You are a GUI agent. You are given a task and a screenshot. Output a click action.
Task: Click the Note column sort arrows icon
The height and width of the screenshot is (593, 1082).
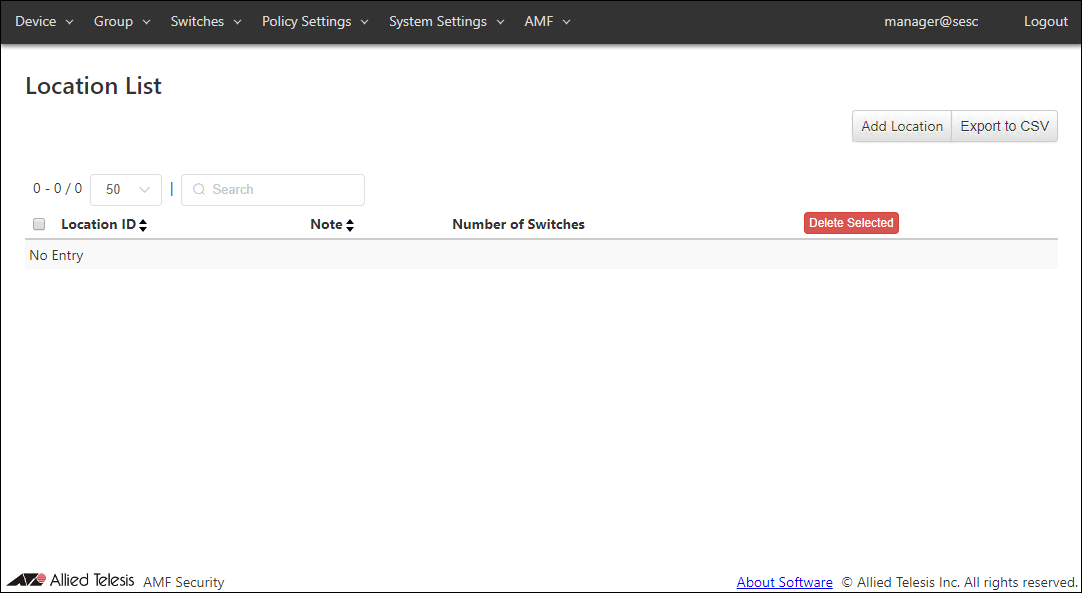click(x=350, y=225)
